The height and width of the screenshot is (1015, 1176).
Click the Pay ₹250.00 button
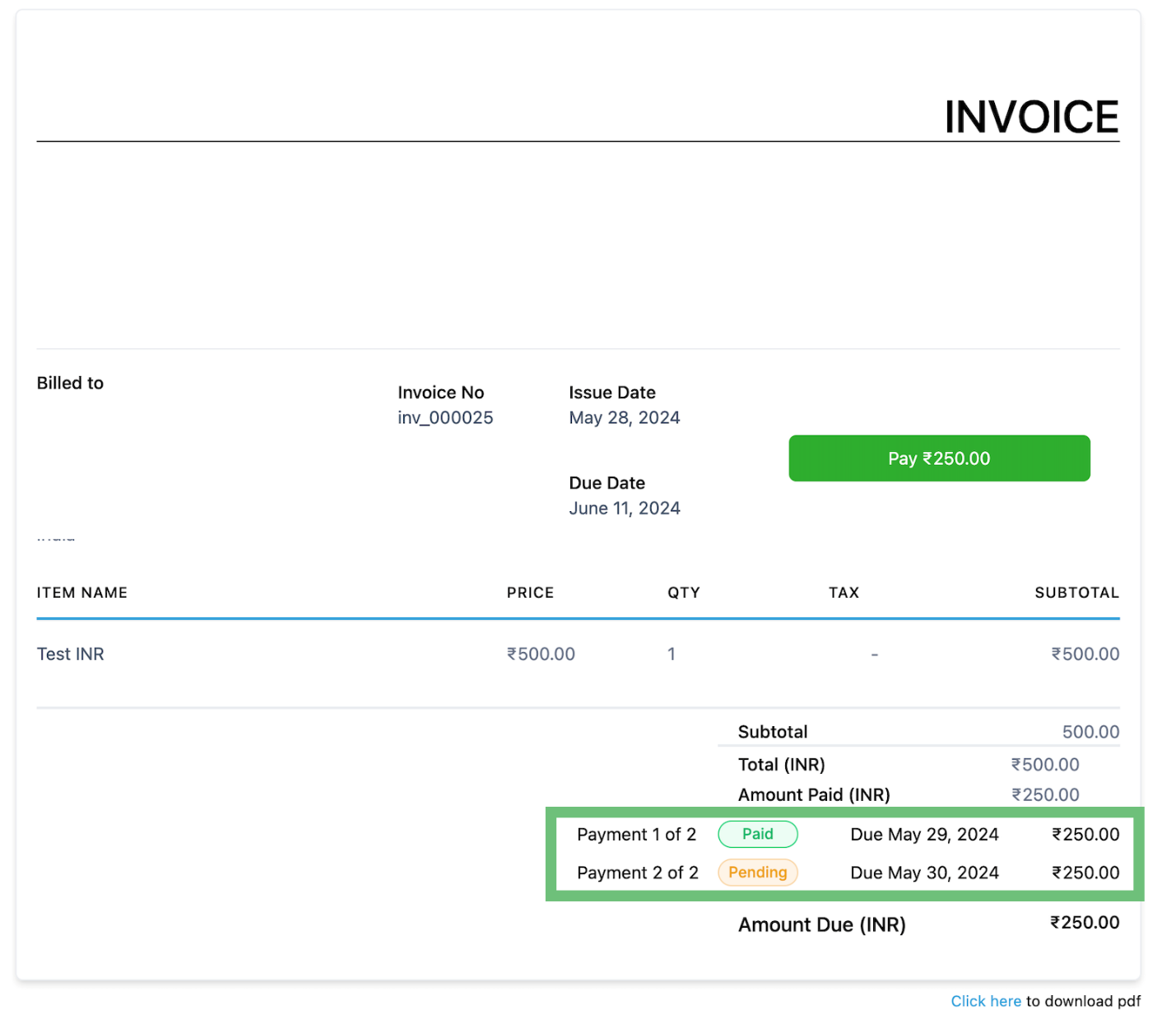pos(939,459)
